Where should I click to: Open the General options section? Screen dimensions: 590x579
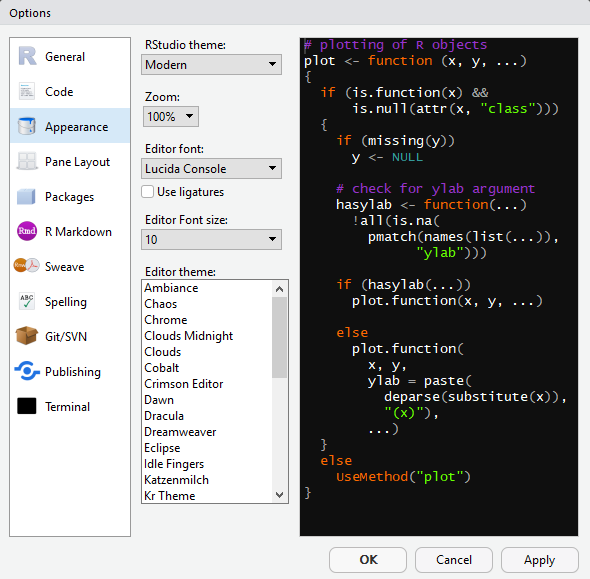click(x=70, y=56)
